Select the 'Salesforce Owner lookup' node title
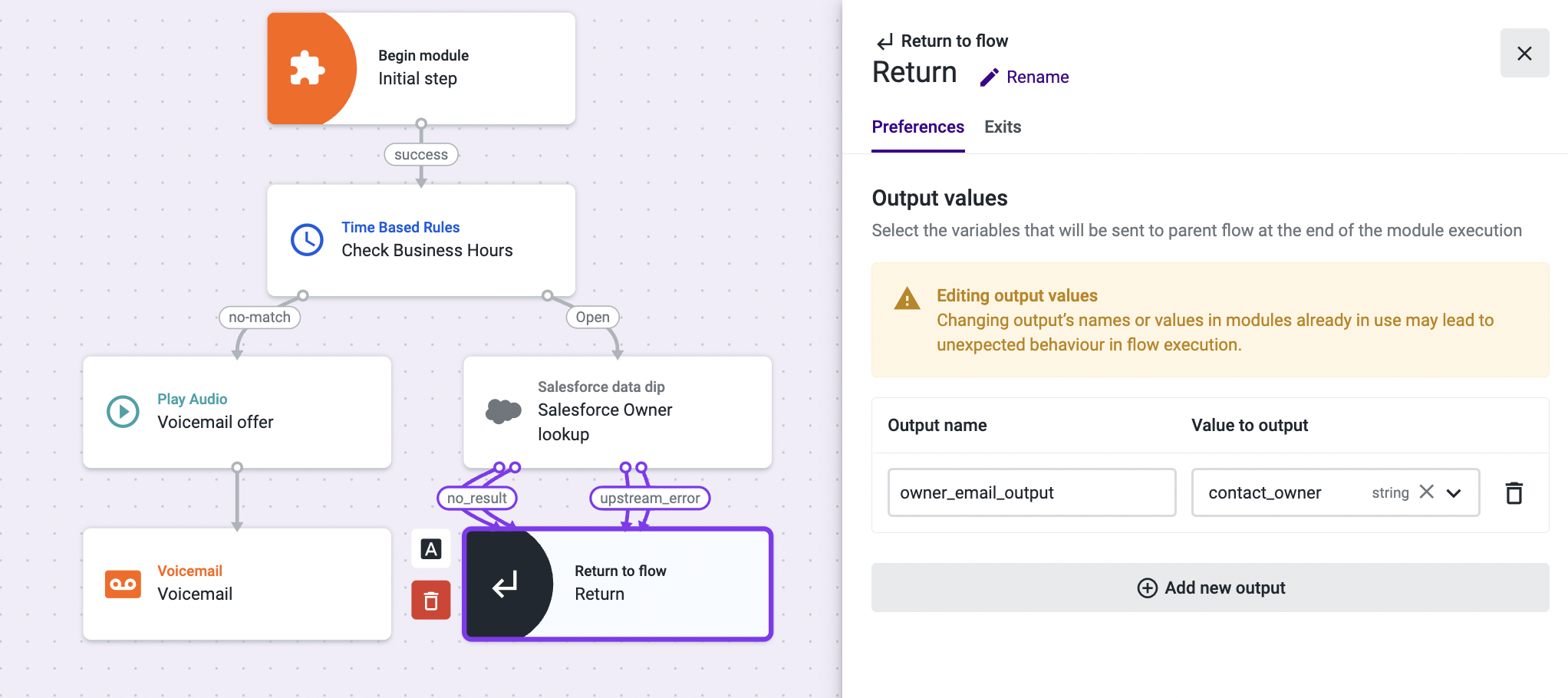The width and height of the screenshot is (1568, 698). pos(605,422)
